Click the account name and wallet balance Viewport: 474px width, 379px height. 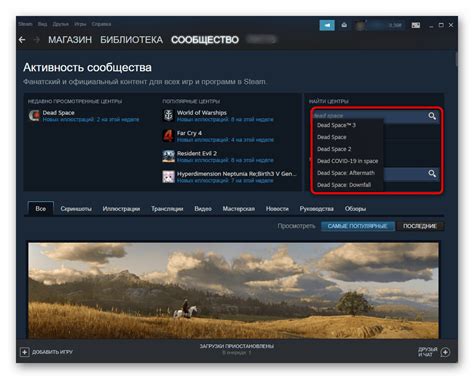pos(385,25)
